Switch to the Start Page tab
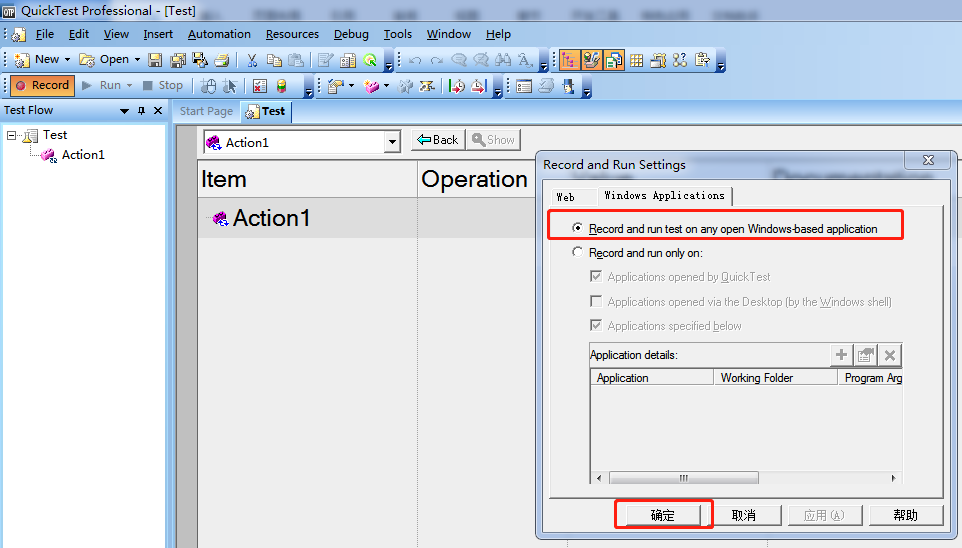 206,111
